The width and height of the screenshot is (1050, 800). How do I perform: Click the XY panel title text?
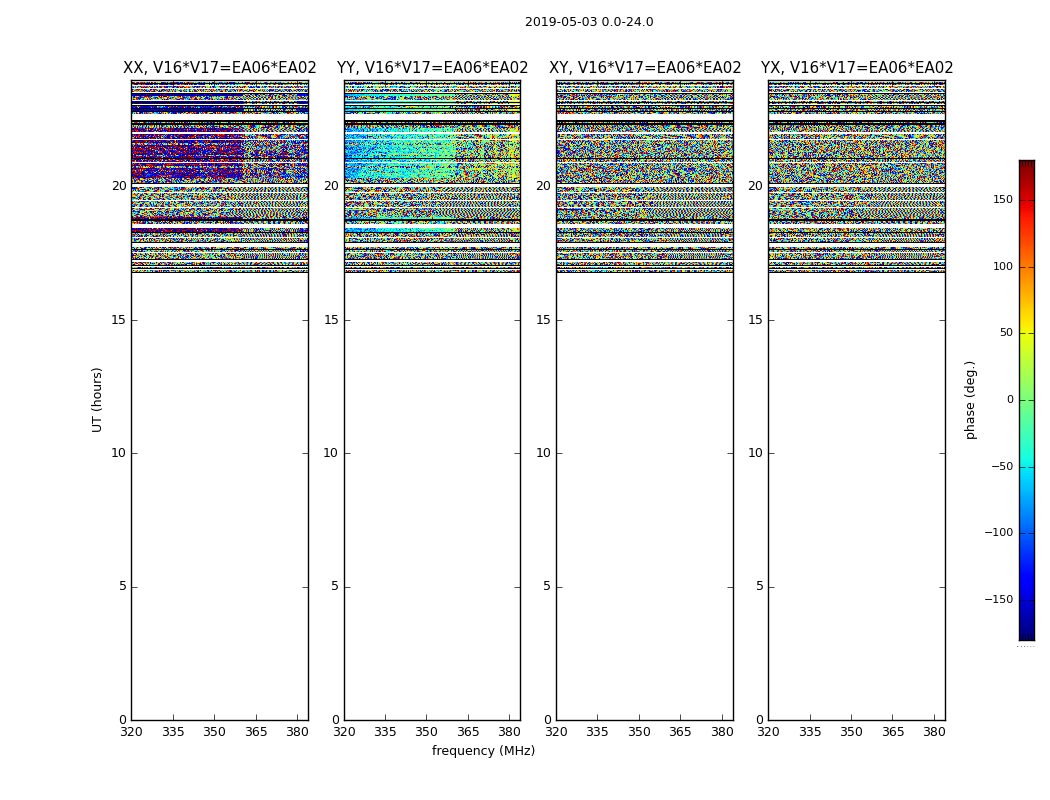point(645,68)
